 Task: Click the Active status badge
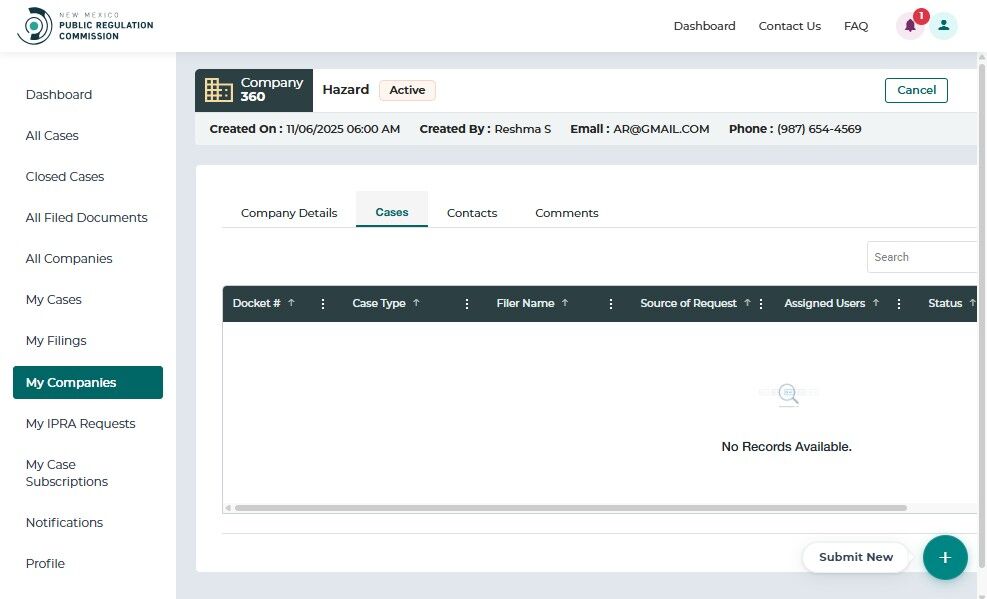point(407,90)
